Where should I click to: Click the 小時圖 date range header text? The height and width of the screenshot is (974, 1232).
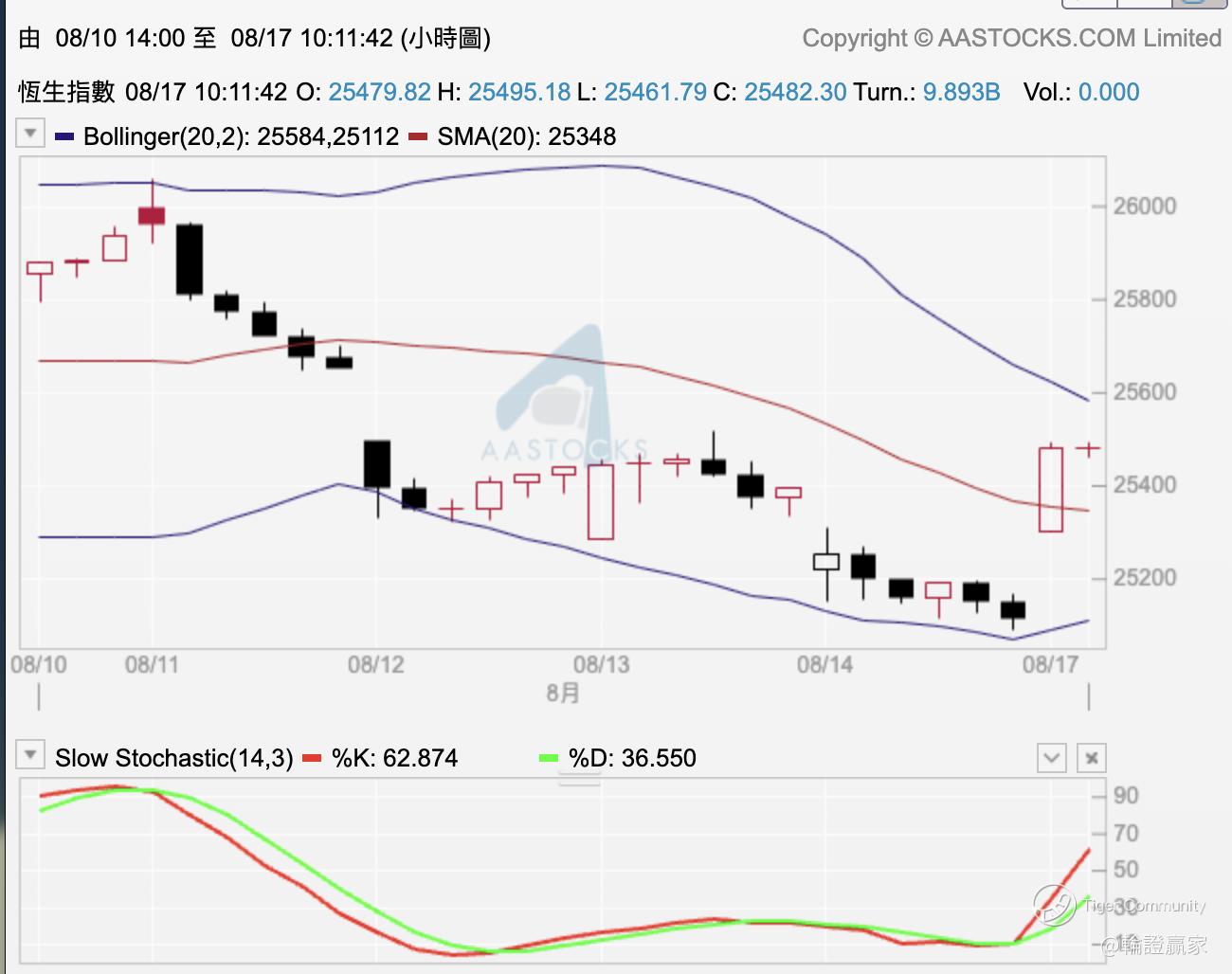pos(255,38)
